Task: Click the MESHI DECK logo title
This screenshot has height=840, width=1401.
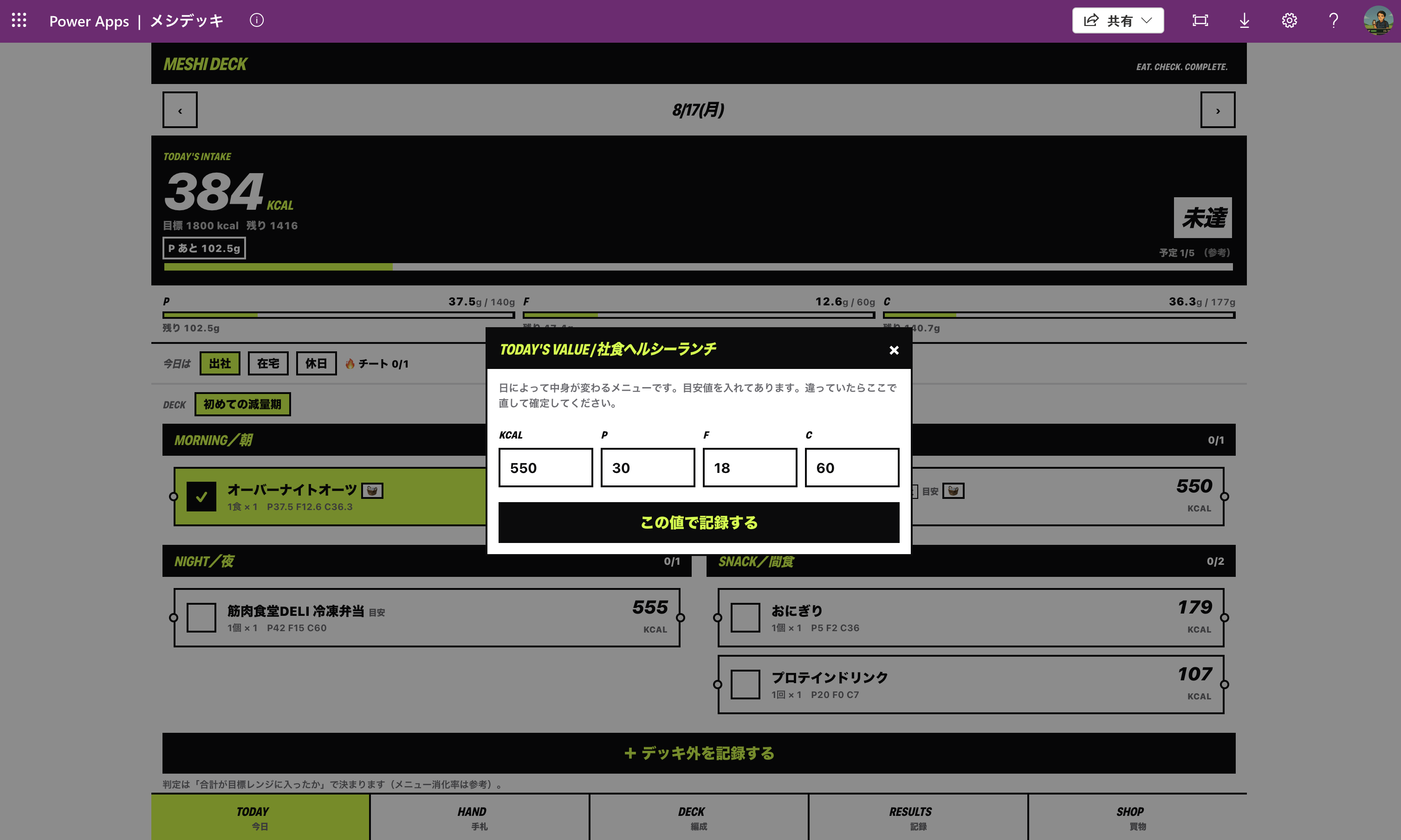Action: (205, 65)
